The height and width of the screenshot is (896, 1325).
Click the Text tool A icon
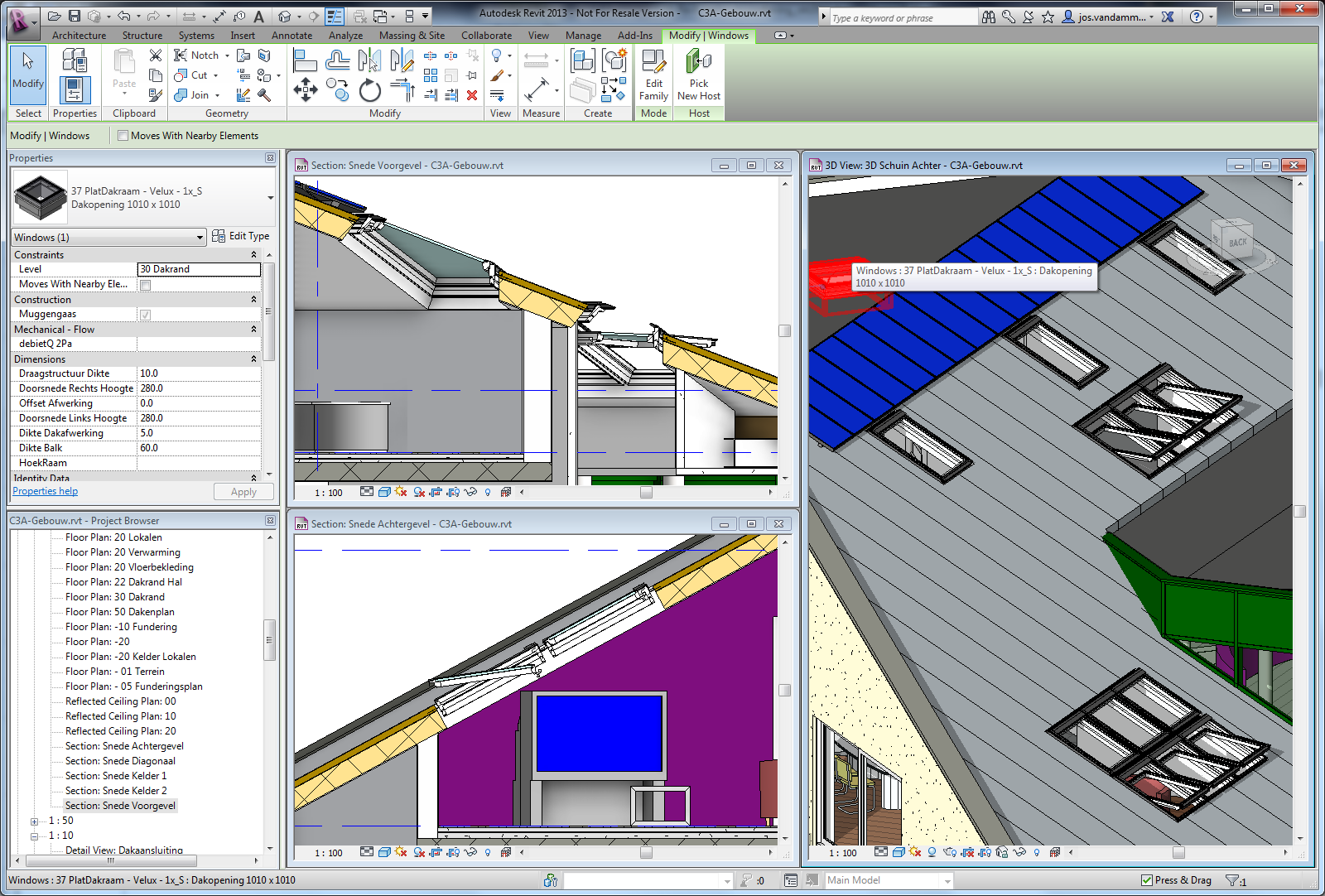point(258,16)
